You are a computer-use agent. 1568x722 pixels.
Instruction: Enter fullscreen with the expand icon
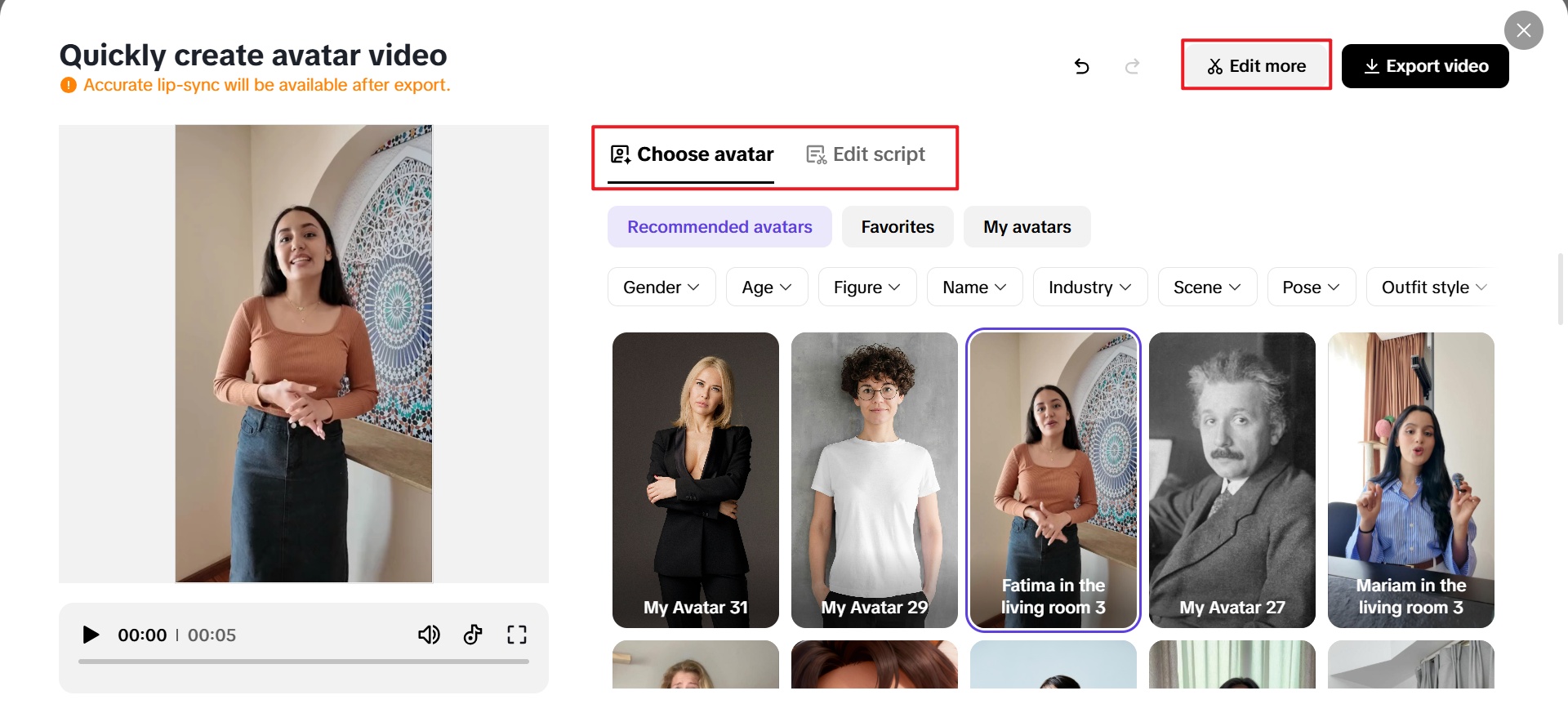coord(516,635)
